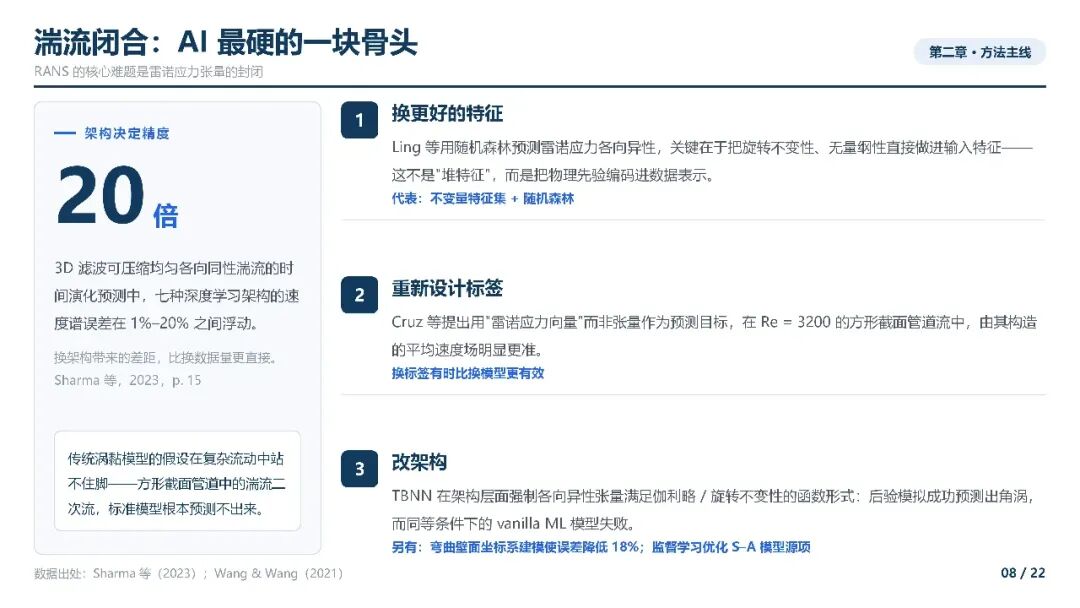Image resolution: width=1080 pixels, height=608 pixels.
Task: Click note 换架构带来的差距，比换数据量更直接
Action: 165,357
